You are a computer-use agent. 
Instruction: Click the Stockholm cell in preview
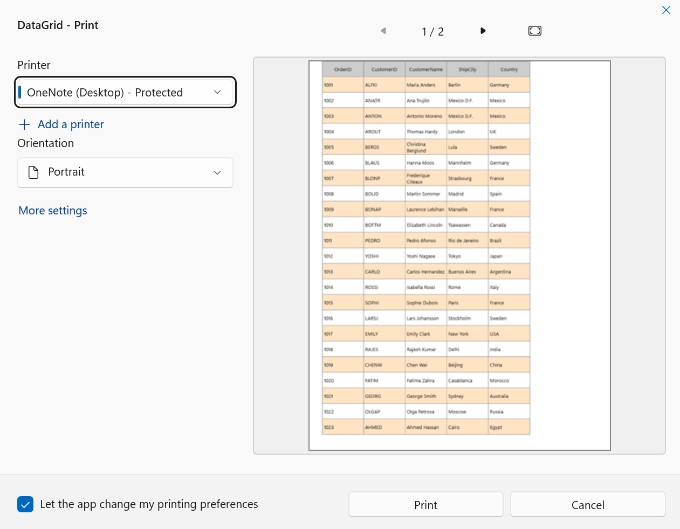pyautogui.click(x=468, y=318)
